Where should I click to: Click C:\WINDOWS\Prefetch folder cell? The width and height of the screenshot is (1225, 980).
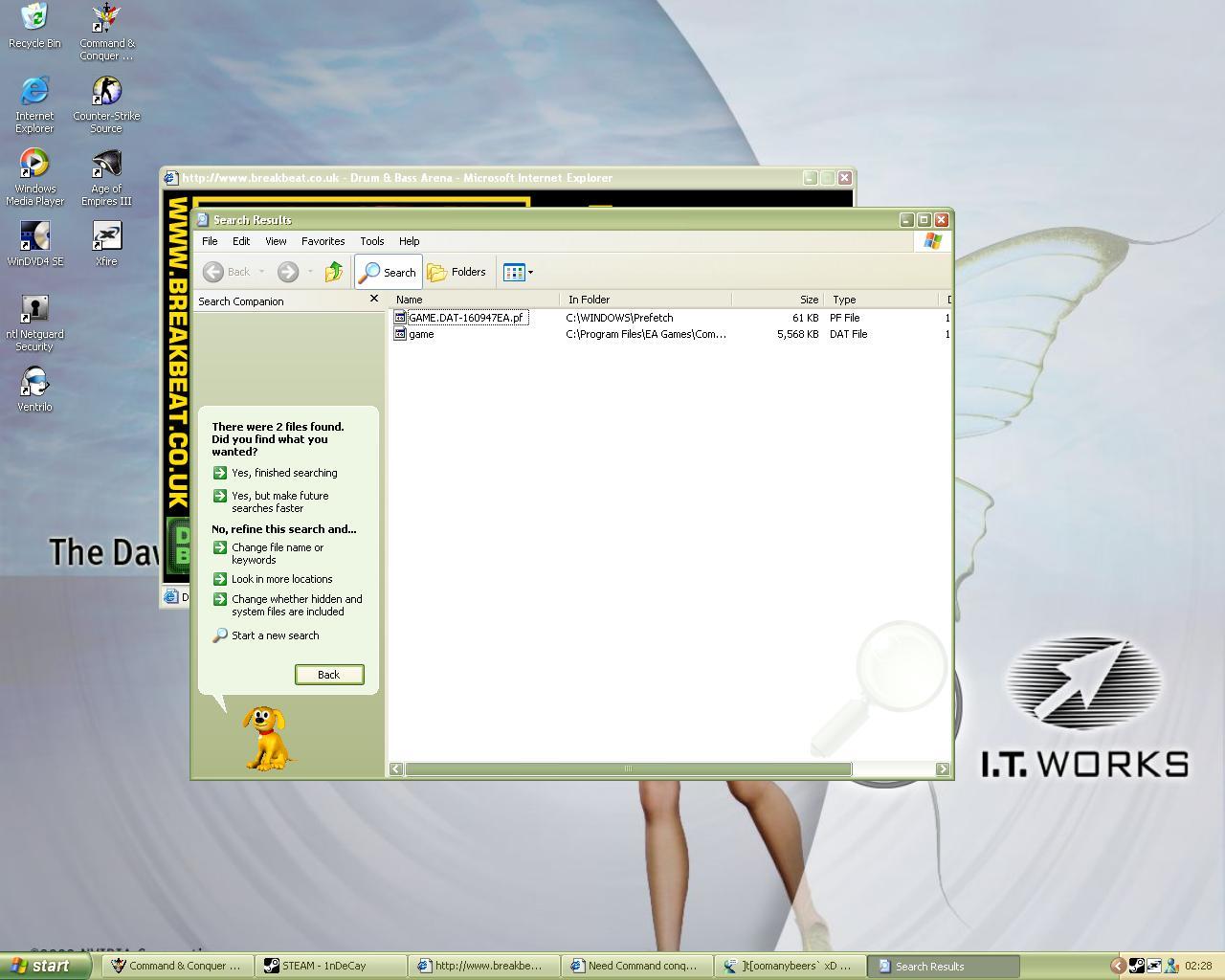coord(619,318)
